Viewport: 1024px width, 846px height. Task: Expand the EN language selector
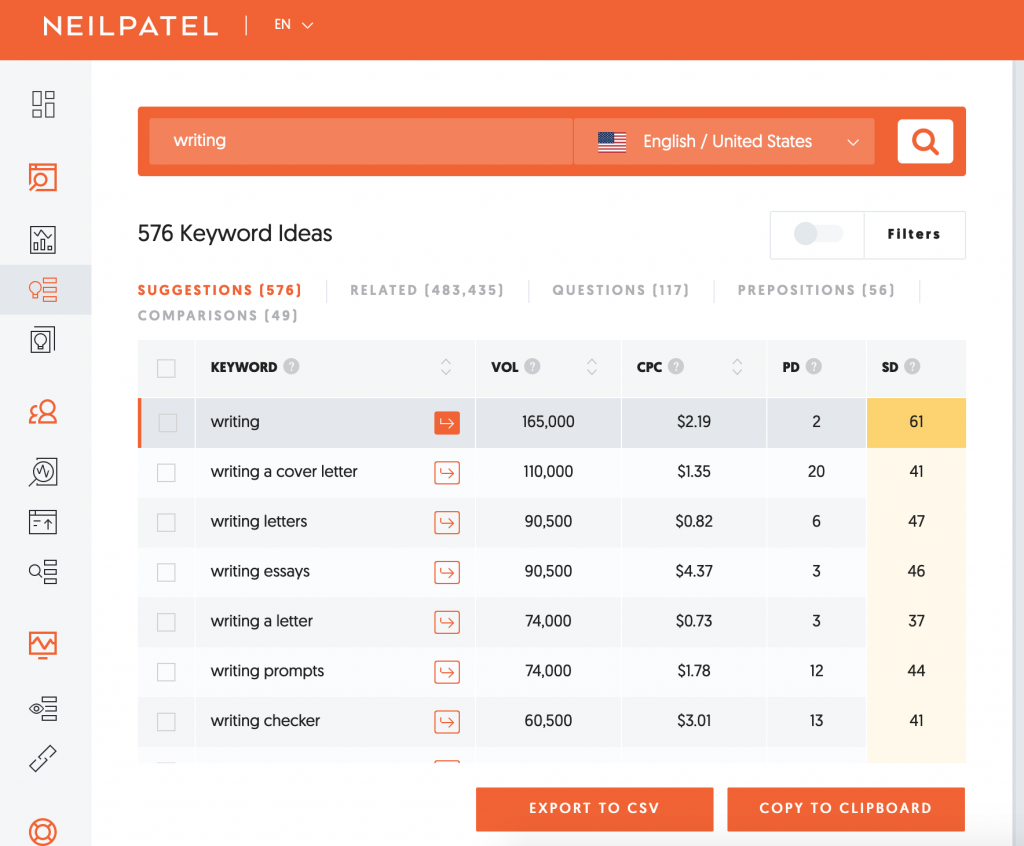click(x=293, y=25)
